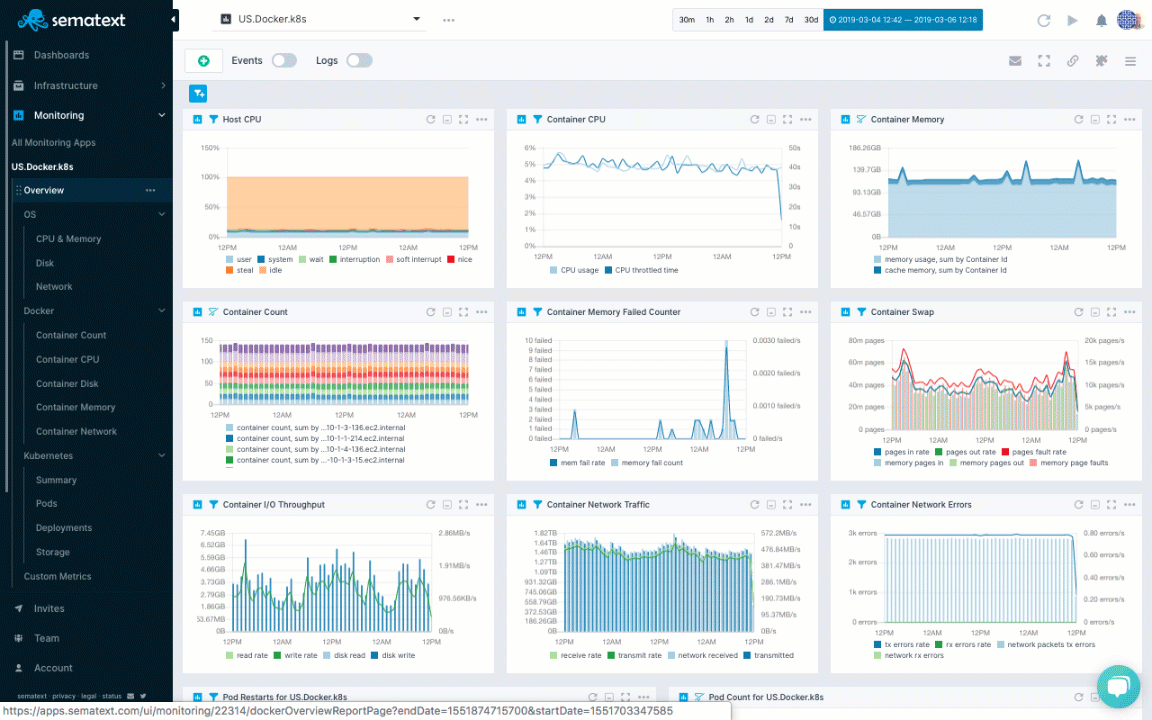Open the fullscreen view icon
The image size is (1152, 720).
(1044, 60)
